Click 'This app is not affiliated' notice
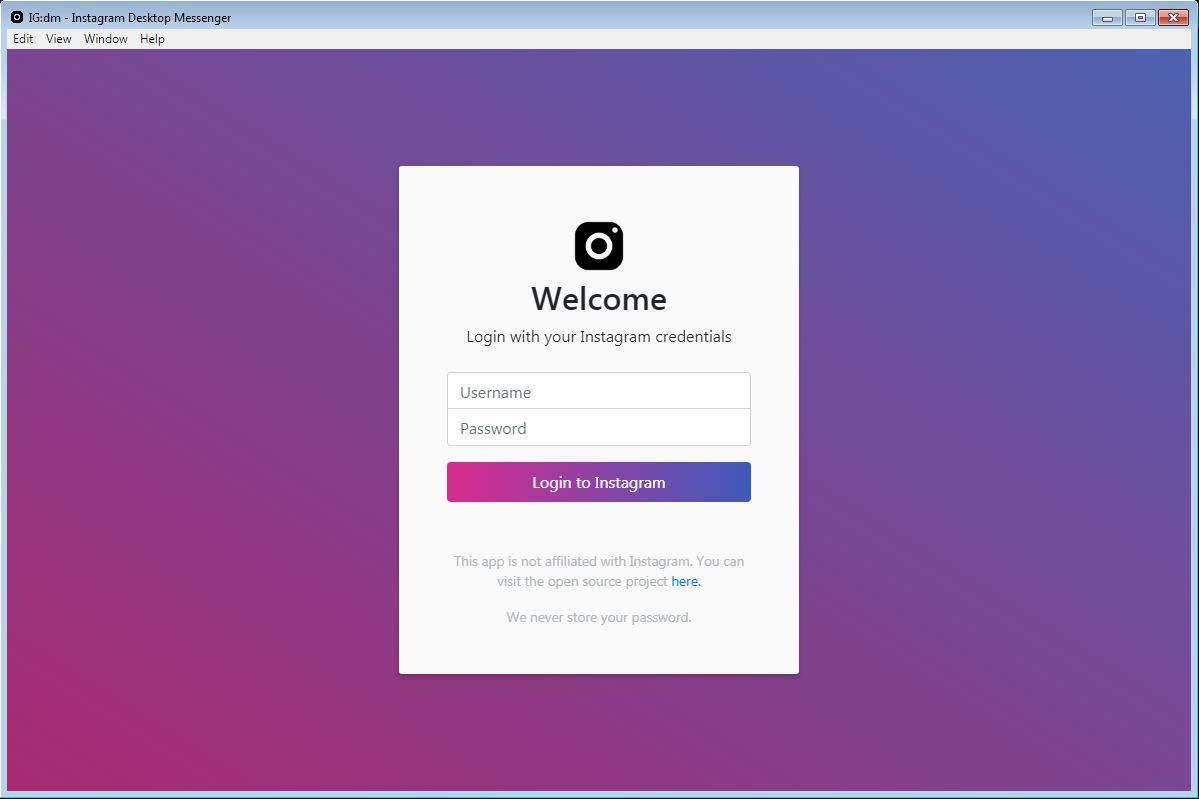This screenshot has width=1199, height=799. coord(599,571)
